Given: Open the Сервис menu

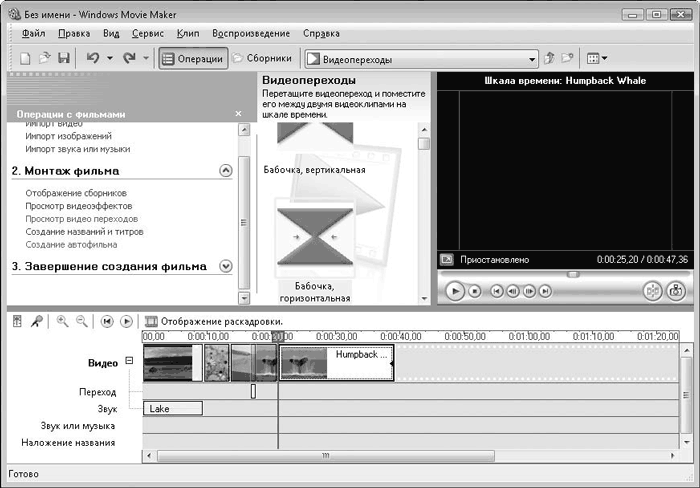Looking at the screenshot, I should 148,33.
